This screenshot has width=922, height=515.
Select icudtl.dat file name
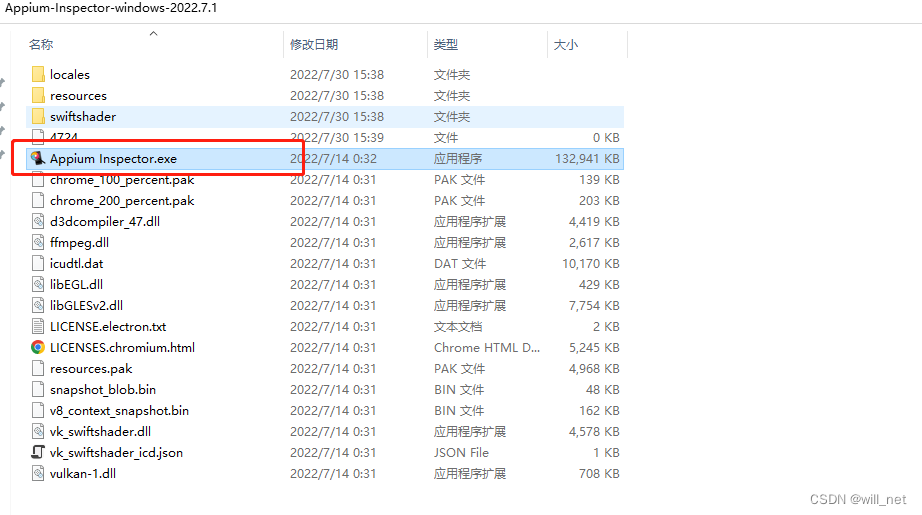pyautogui.click(x=76, y=263)
